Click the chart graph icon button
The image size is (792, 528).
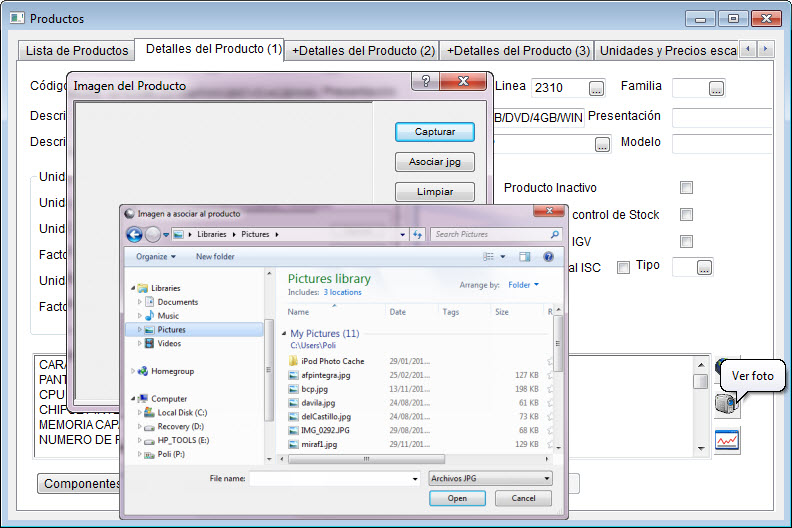pyautogui.click(x=726, y=440)
